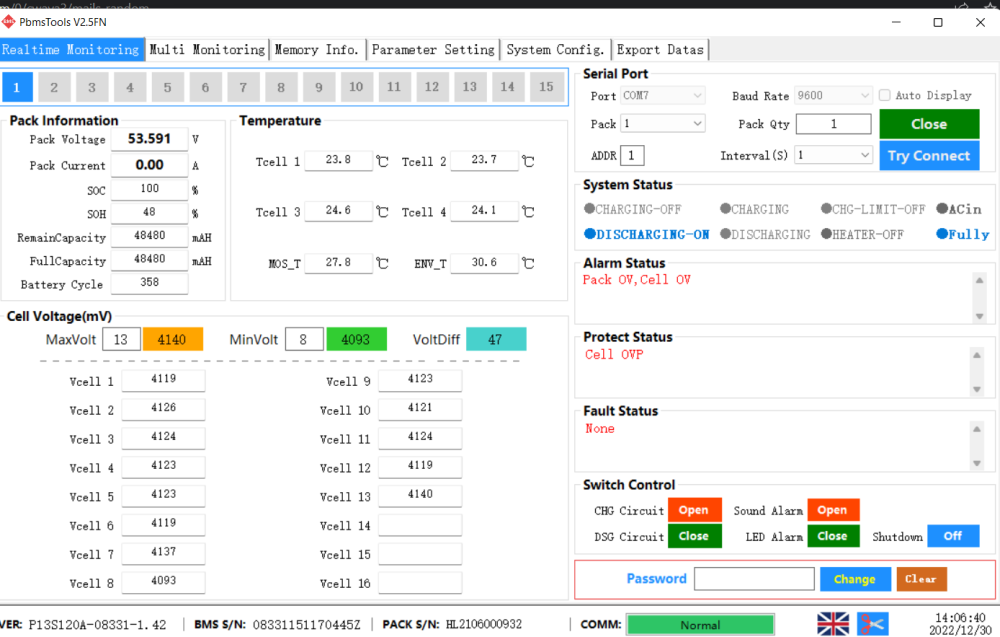Click the PbmsTools app logo icon
The height and width of the screenshot is (637, 1000).
pyautogui.click(x=8, y=22)
